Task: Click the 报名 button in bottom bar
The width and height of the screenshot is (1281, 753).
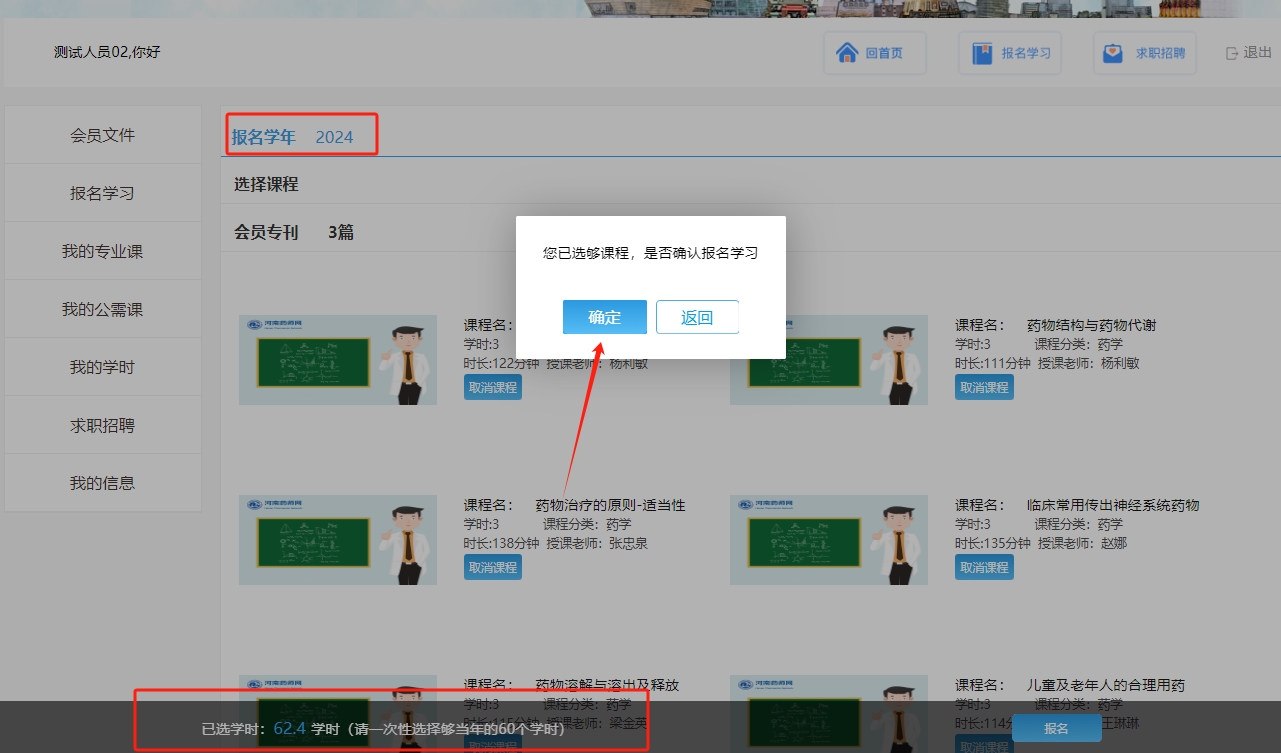Action: [x=1056, y=728]
